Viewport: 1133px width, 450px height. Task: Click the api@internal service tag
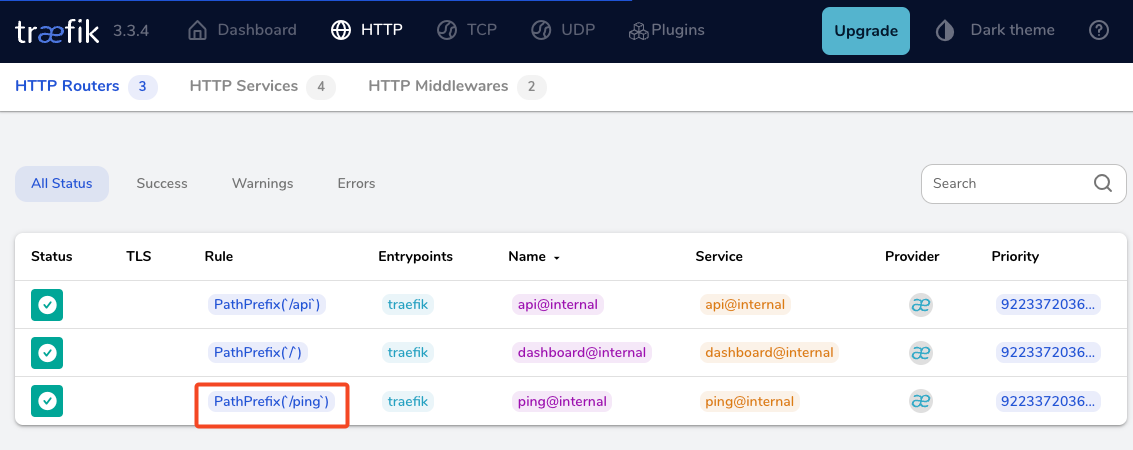745,305
